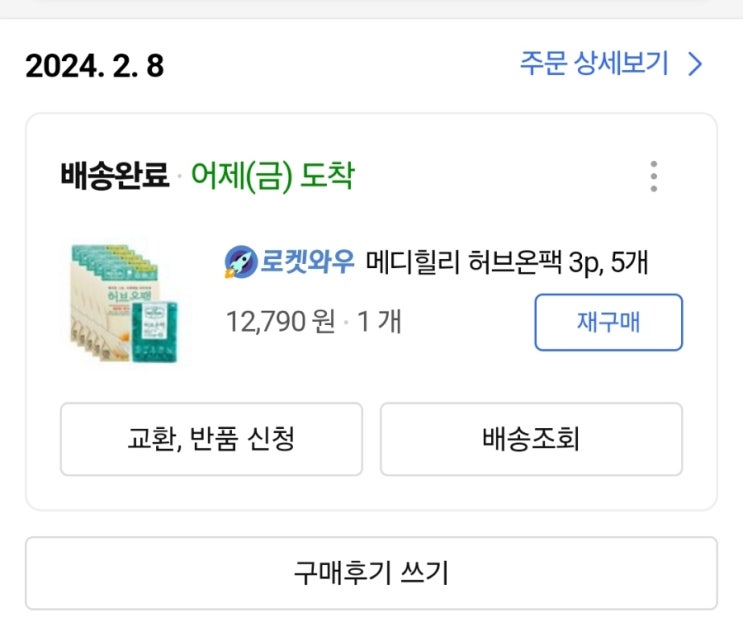This screenshot has width=743, height=622.
Task: Open the three-dot more options menu
Action: [x=653, y=177]
